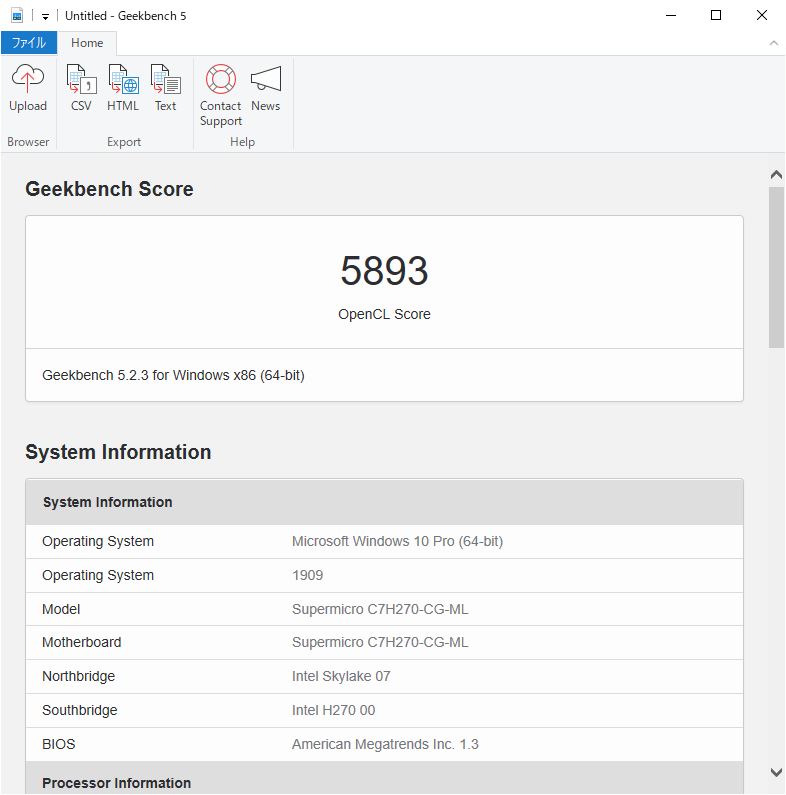786x795 pixels.
Task: Minimize the Geekbench 5 window
Action: coord(671,16)
